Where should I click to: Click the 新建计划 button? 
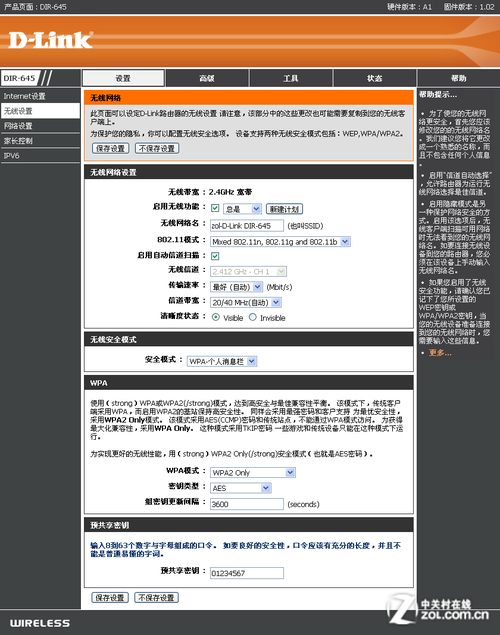click(x=284, y=209)
